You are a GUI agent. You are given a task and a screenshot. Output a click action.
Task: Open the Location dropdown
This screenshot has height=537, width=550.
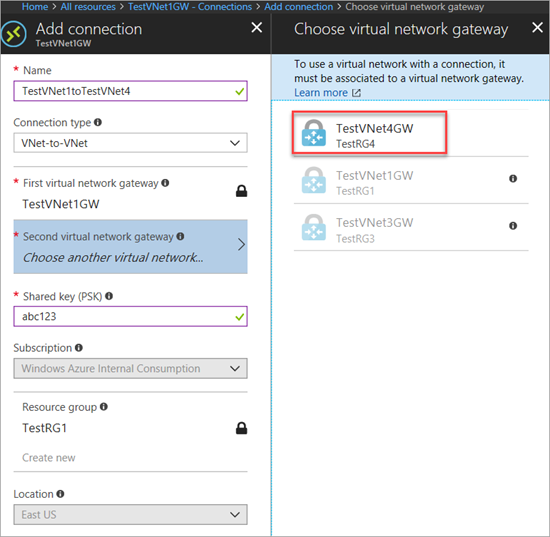coord(130,515)
